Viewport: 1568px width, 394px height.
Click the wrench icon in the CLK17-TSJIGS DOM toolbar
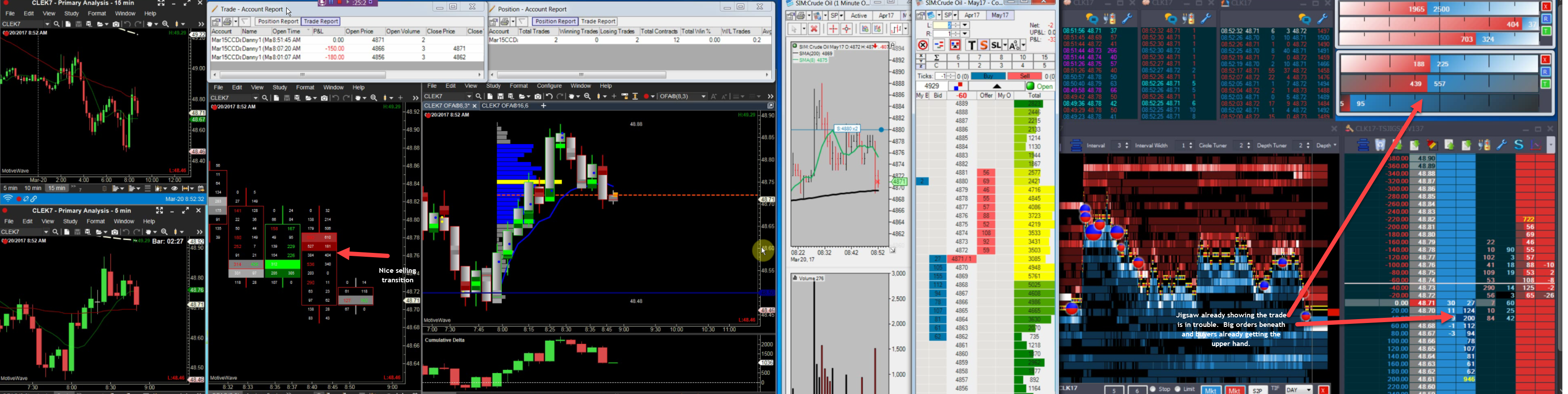(1502, 145)
